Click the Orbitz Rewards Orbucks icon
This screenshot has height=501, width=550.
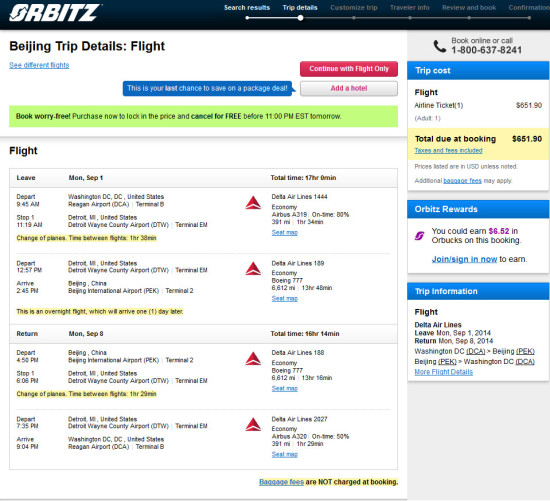click(420, 236)
